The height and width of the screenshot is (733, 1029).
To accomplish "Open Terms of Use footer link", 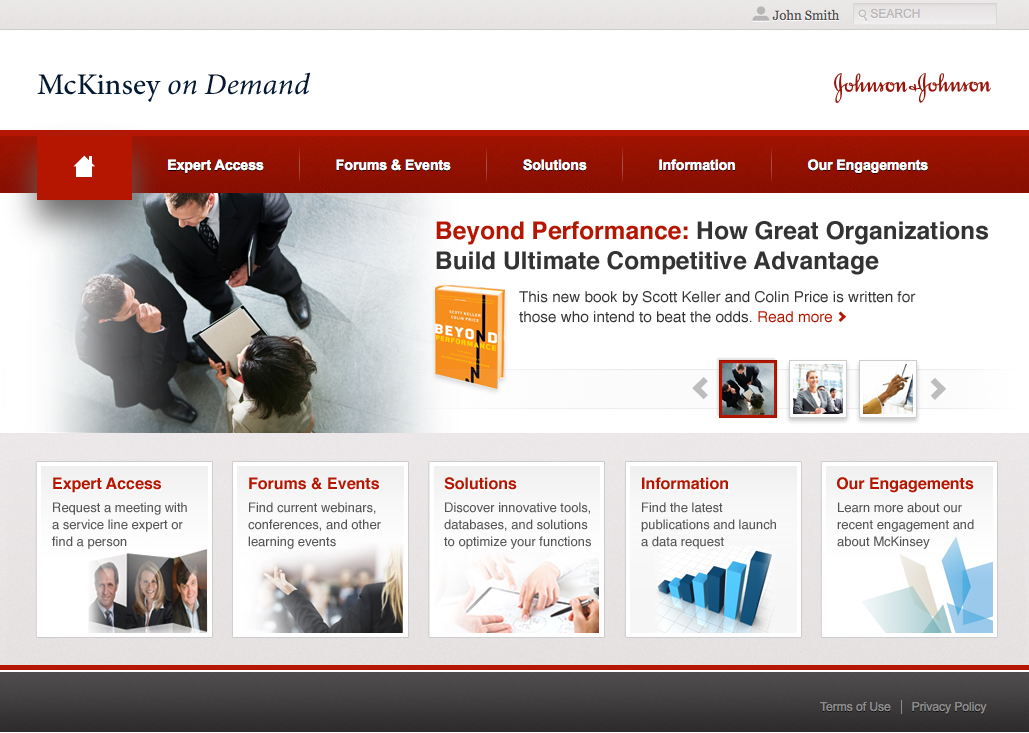I will point(855,707).
